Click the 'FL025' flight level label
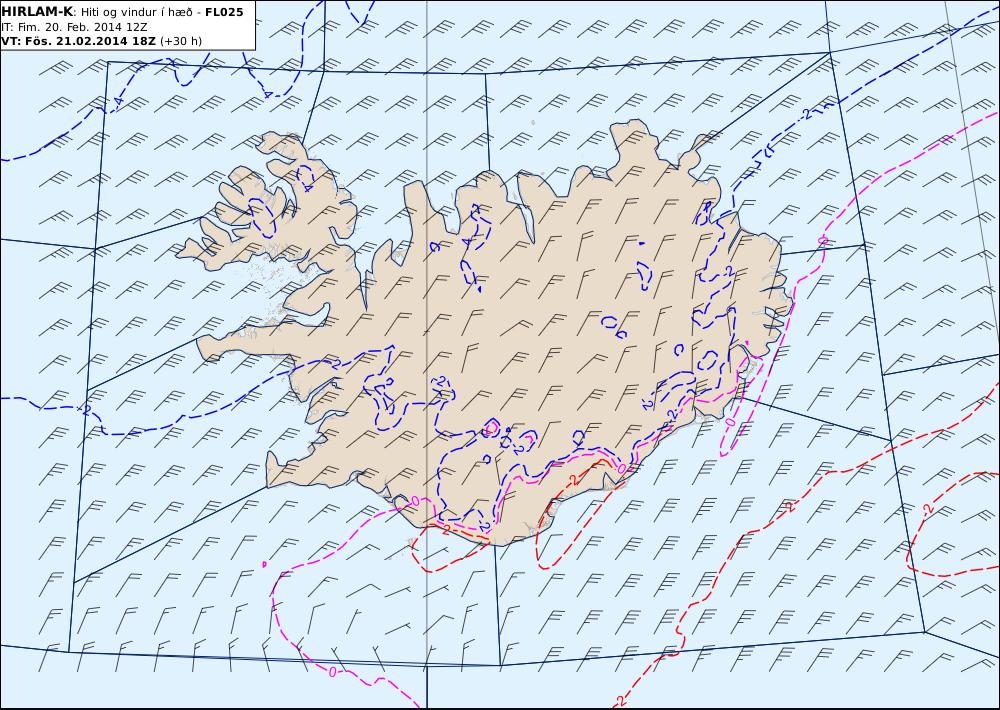Screen dimensions: 1000x710 (224, 12)
